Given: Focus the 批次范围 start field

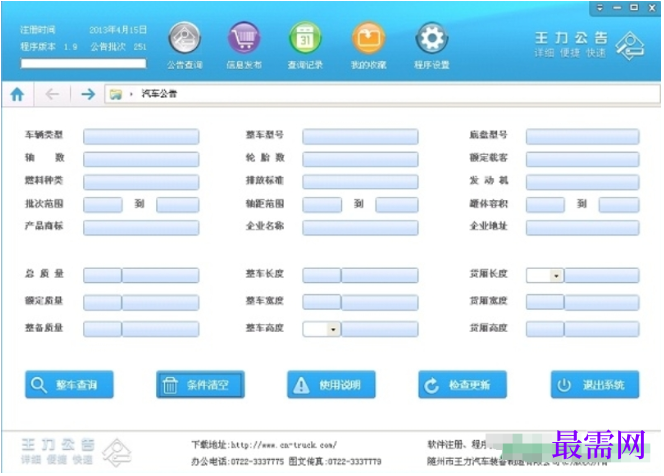Looking at the screenshot, I should (x=103, y=205).
